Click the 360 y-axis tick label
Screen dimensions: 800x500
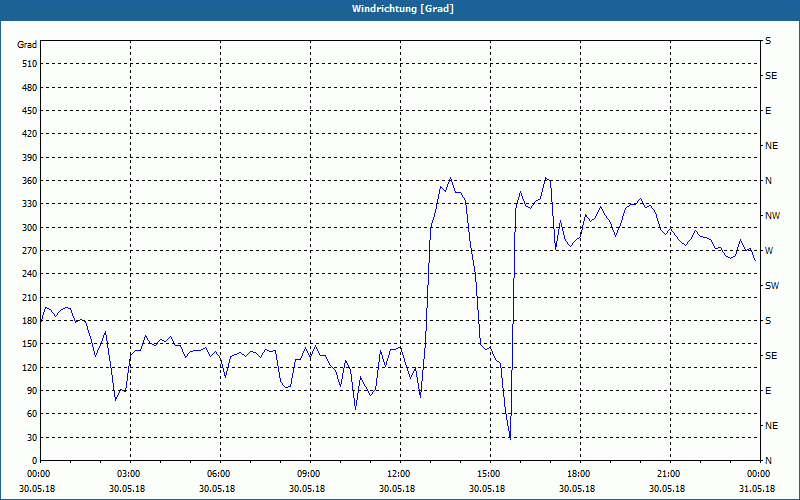pos(30,181)
